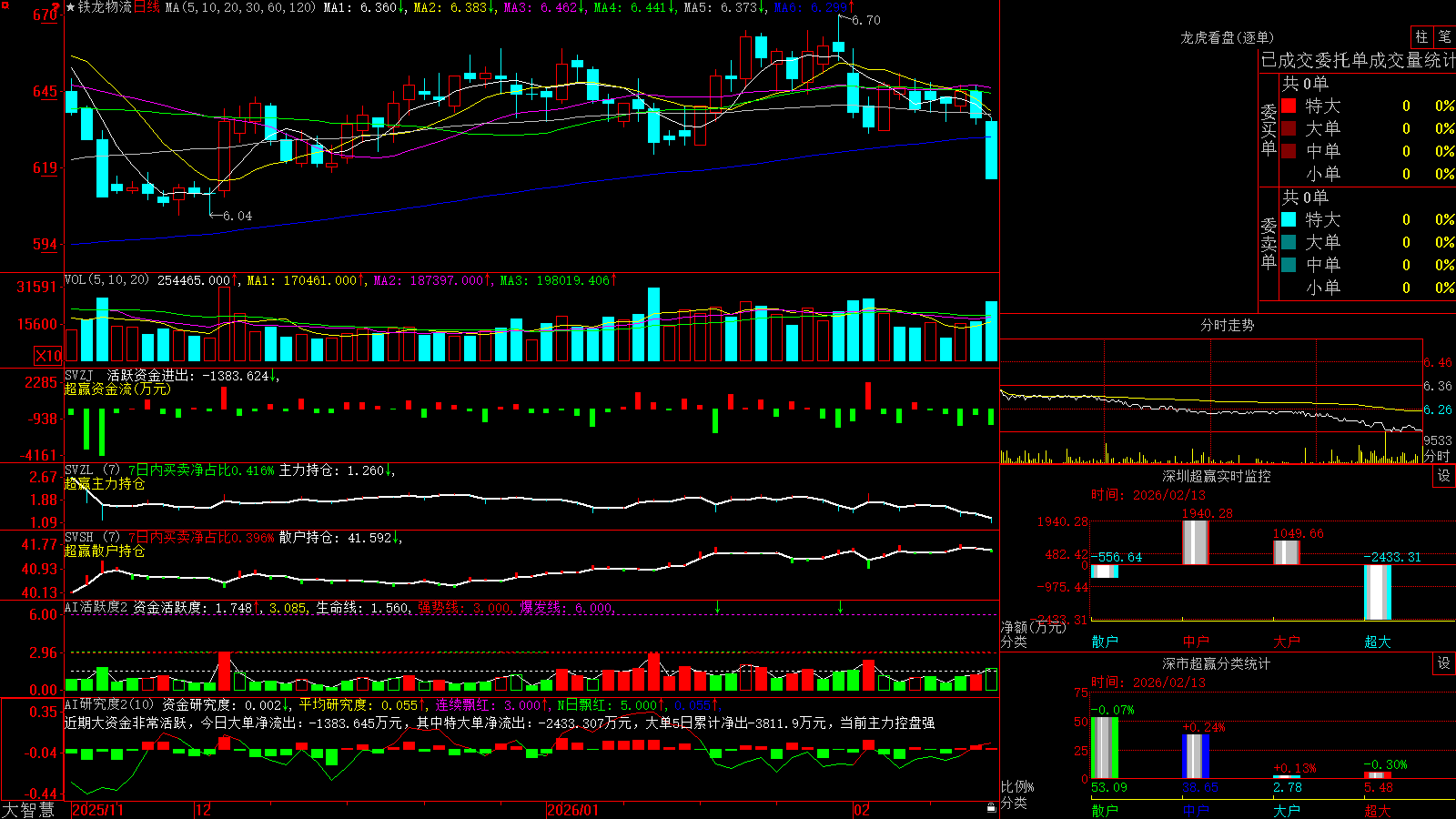This screenshot has height=819, width=1456.
Task: Click the 龙虎看盘(逐单) panel title
Action: (x=1228, y=37)
